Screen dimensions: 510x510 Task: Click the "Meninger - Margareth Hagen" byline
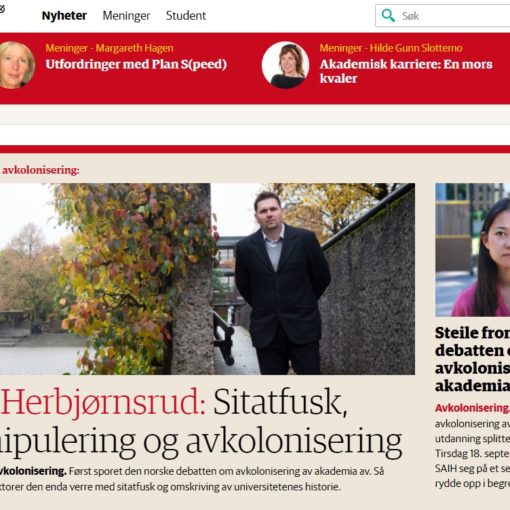109,48
